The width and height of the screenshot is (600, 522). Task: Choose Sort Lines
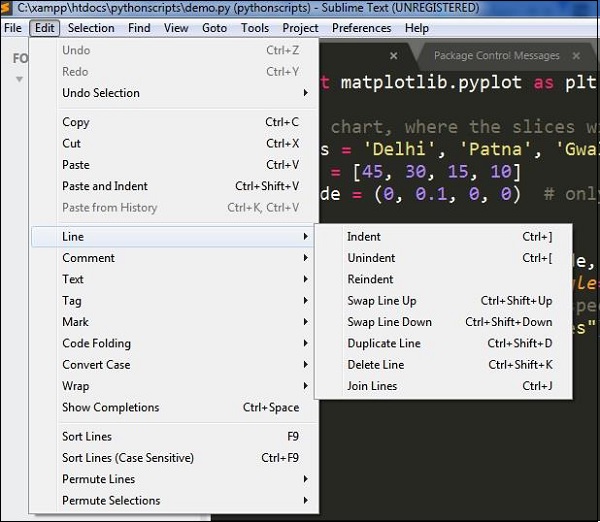174,436
